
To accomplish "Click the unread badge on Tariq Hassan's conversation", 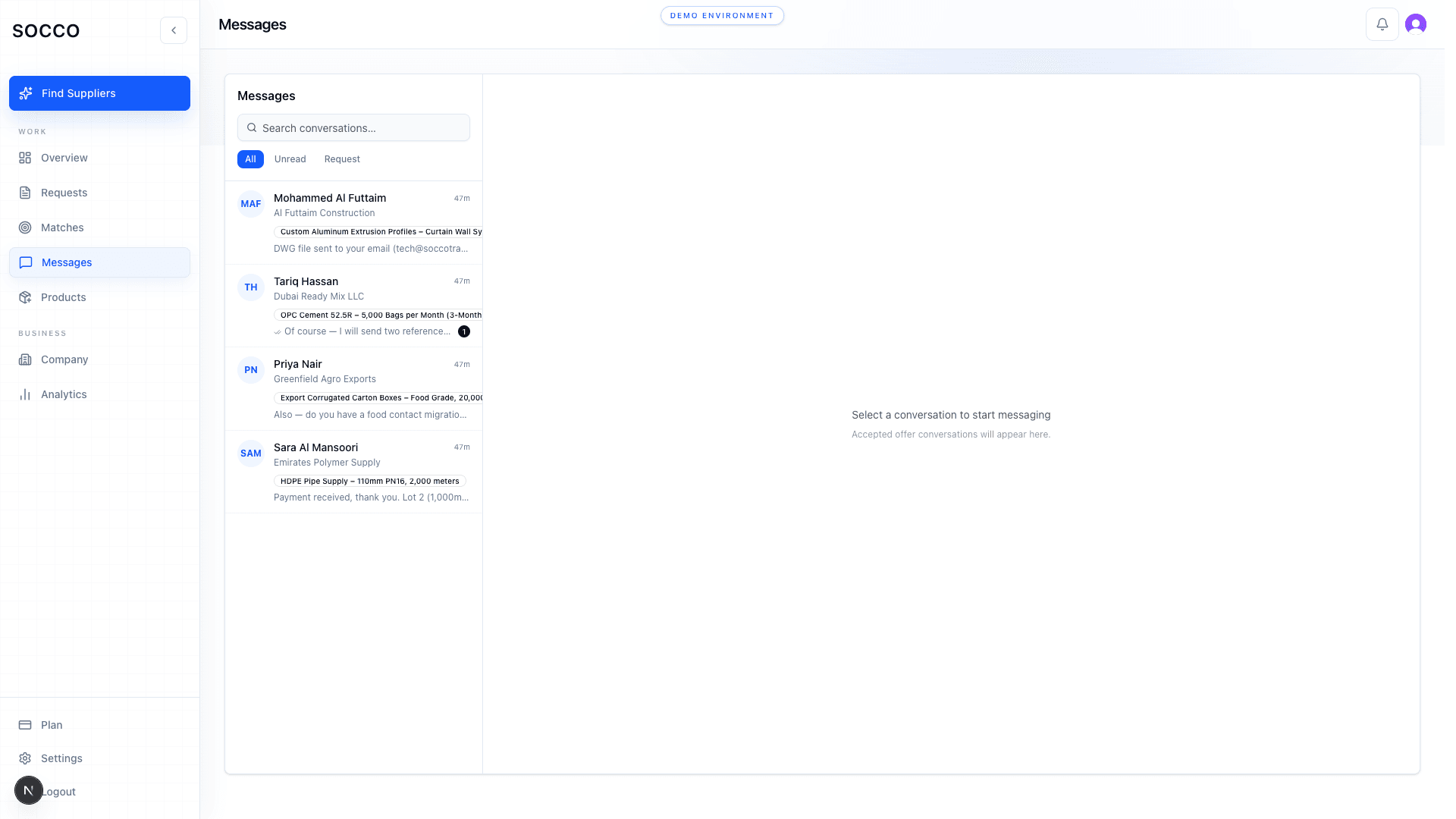I will click(x=464, y=331).
